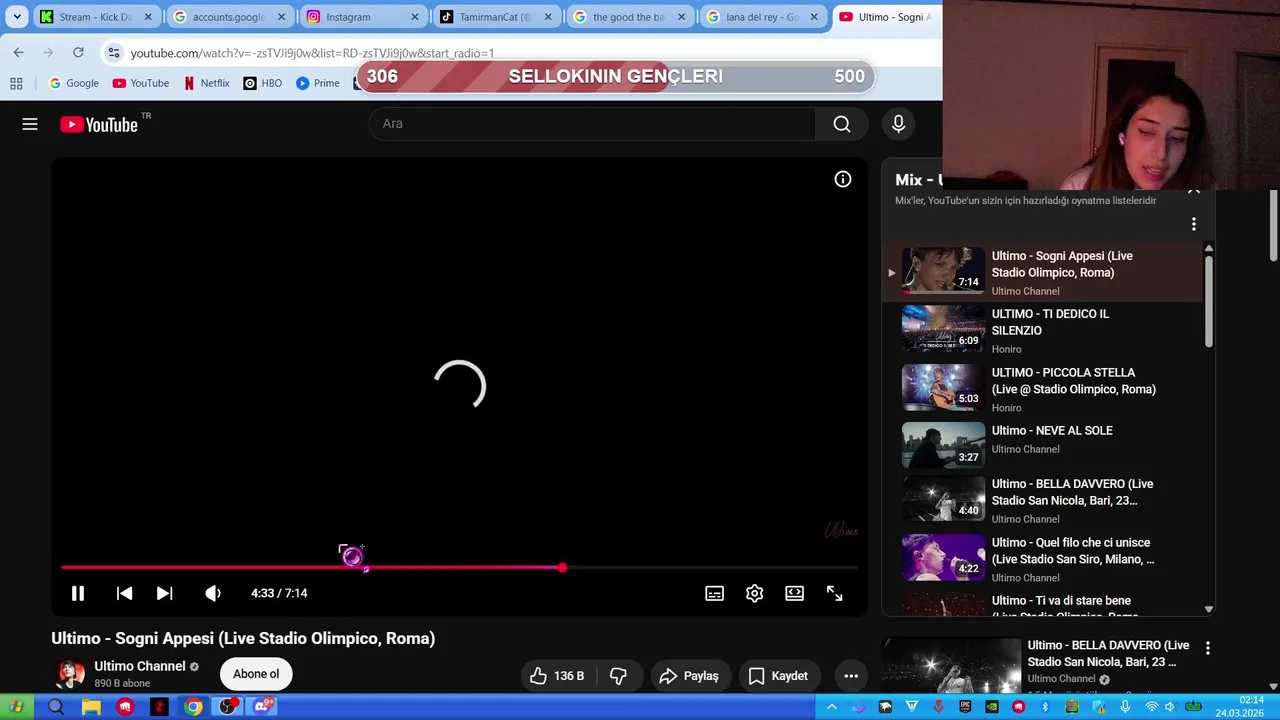Open File Explorer from taskbar
1280x720 pixels.
pyautogui.click(x=91, y=707)
